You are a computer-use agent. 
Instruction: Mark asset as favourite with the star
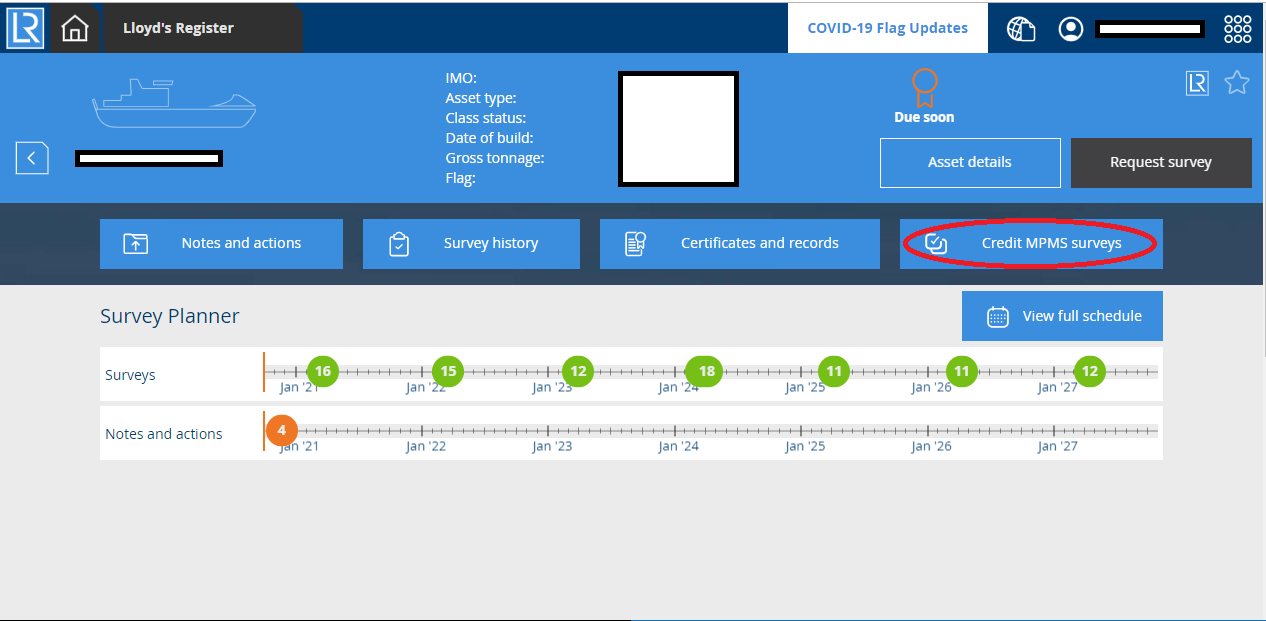pos(1237,83)
